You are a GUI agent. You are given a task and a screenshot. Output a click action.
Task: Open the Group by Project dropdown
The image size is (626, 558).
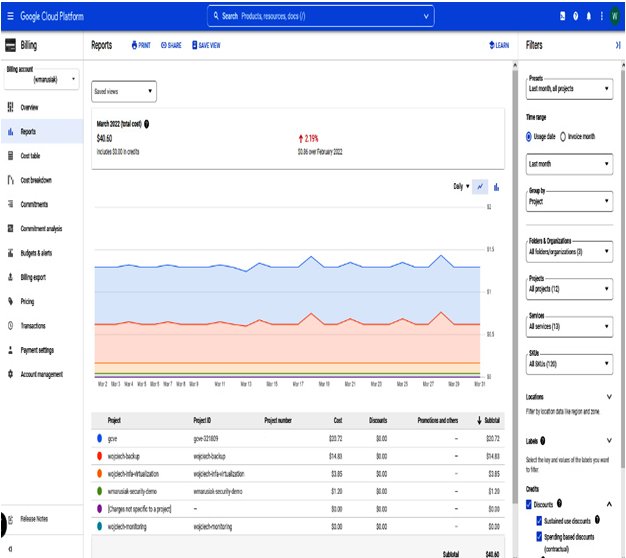[569, 201]
